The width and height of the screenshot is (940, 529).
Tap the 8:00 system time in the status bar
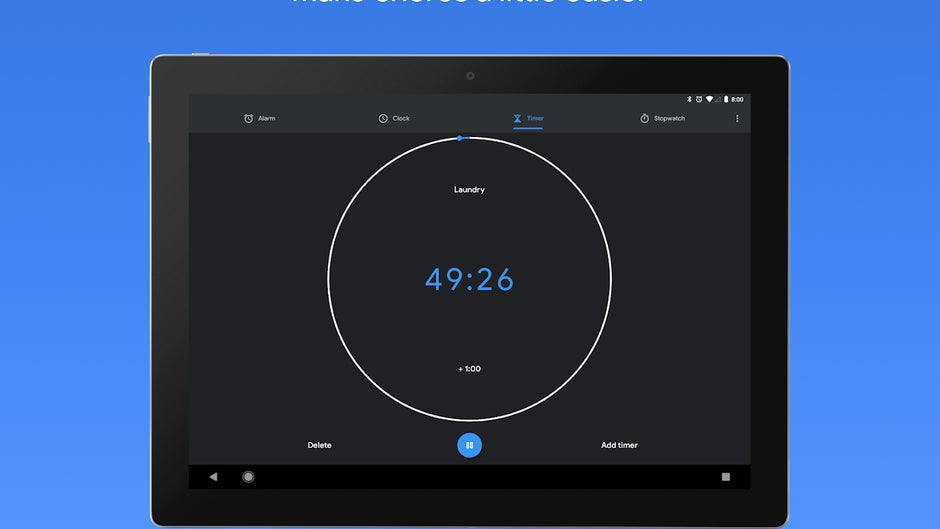[x=738, y=100]
